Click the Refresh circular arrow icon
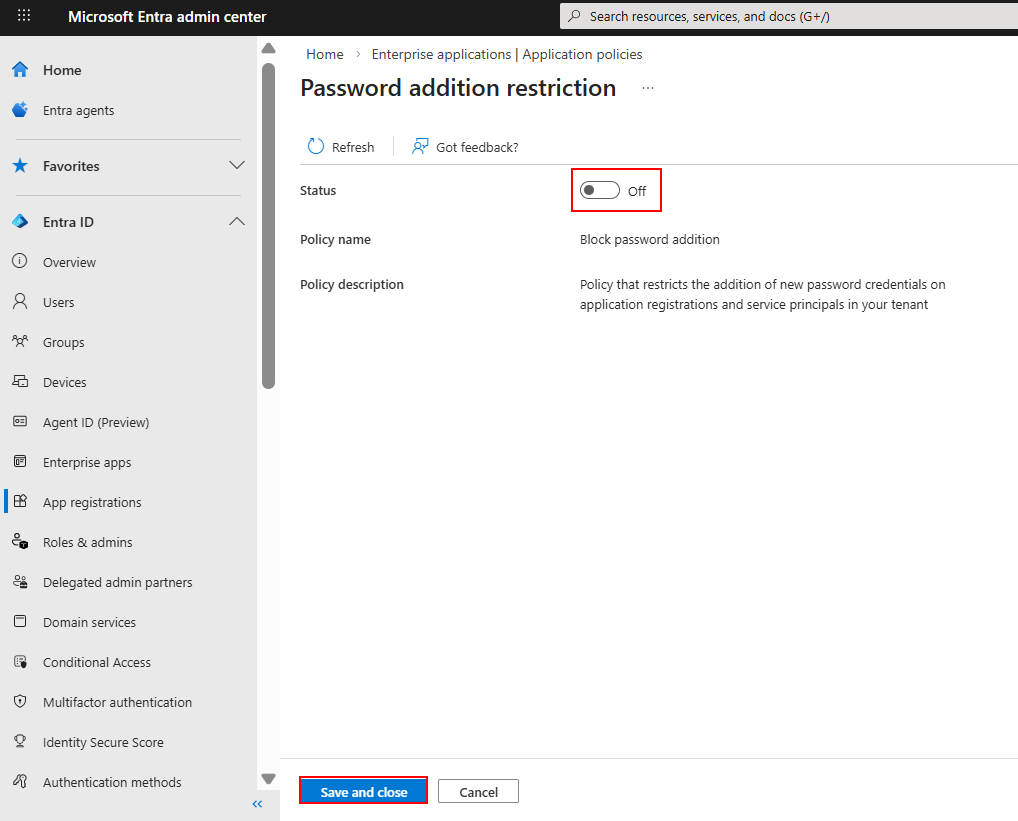Viewport: 1018px width, 821px height. pyautogui.click(x=316, y=147)
